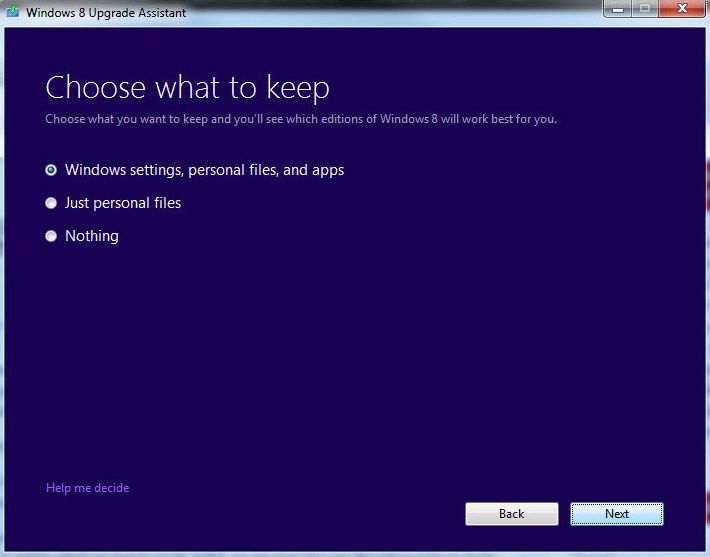Open the 'Help me decide' link
Image resolution: width=710 pixels, height=557 pixels.
click(x=87, y=488)
